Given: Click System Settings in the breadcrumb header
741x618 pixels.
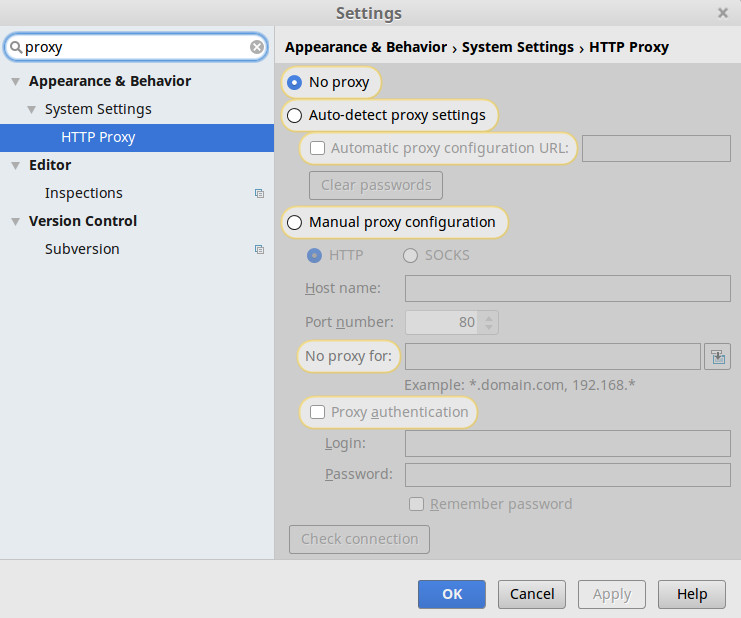Looking at the screenshot, I should click(517, 47).
